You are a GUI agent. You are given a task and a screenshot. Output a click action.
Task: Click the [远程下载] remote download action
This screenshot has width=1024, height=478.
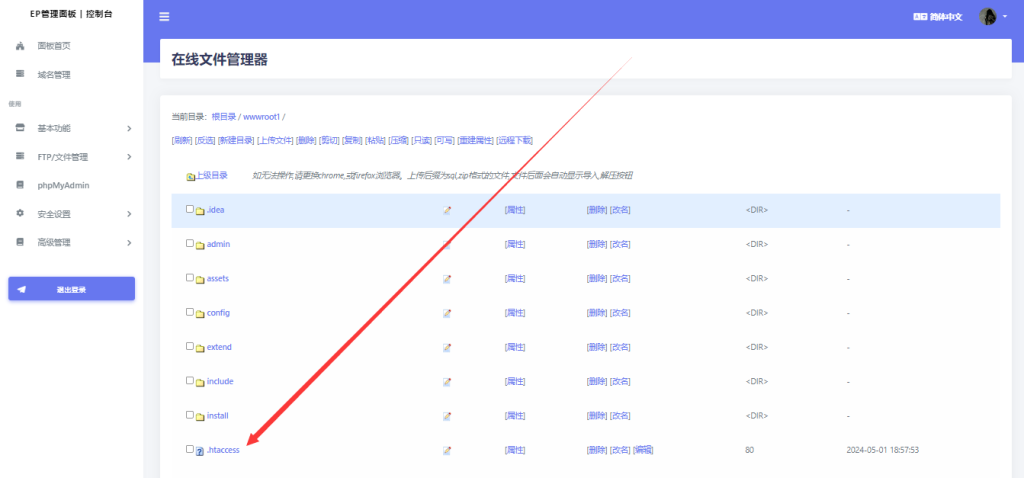pos(515,140)
